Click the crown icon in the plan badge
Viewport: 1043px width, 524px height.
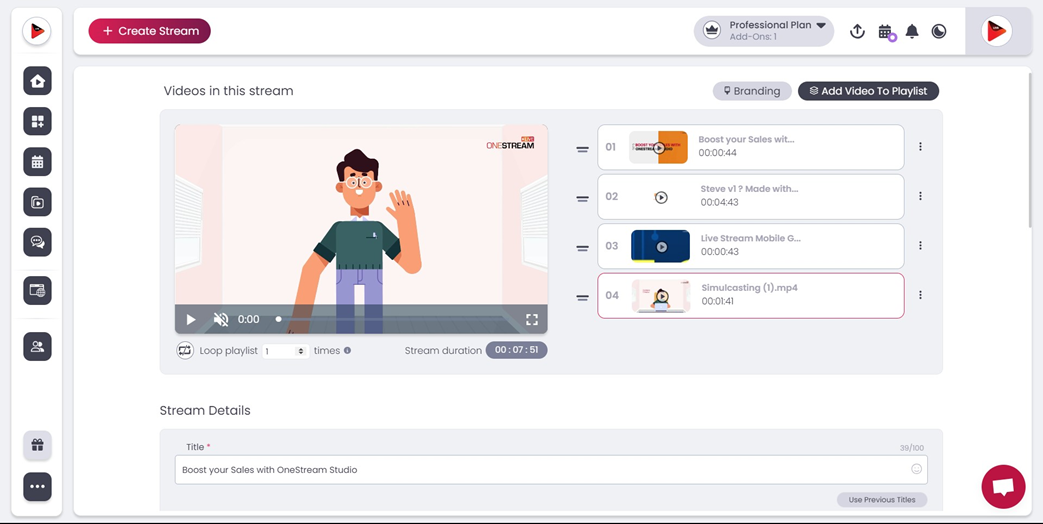[x=712, y=31]
